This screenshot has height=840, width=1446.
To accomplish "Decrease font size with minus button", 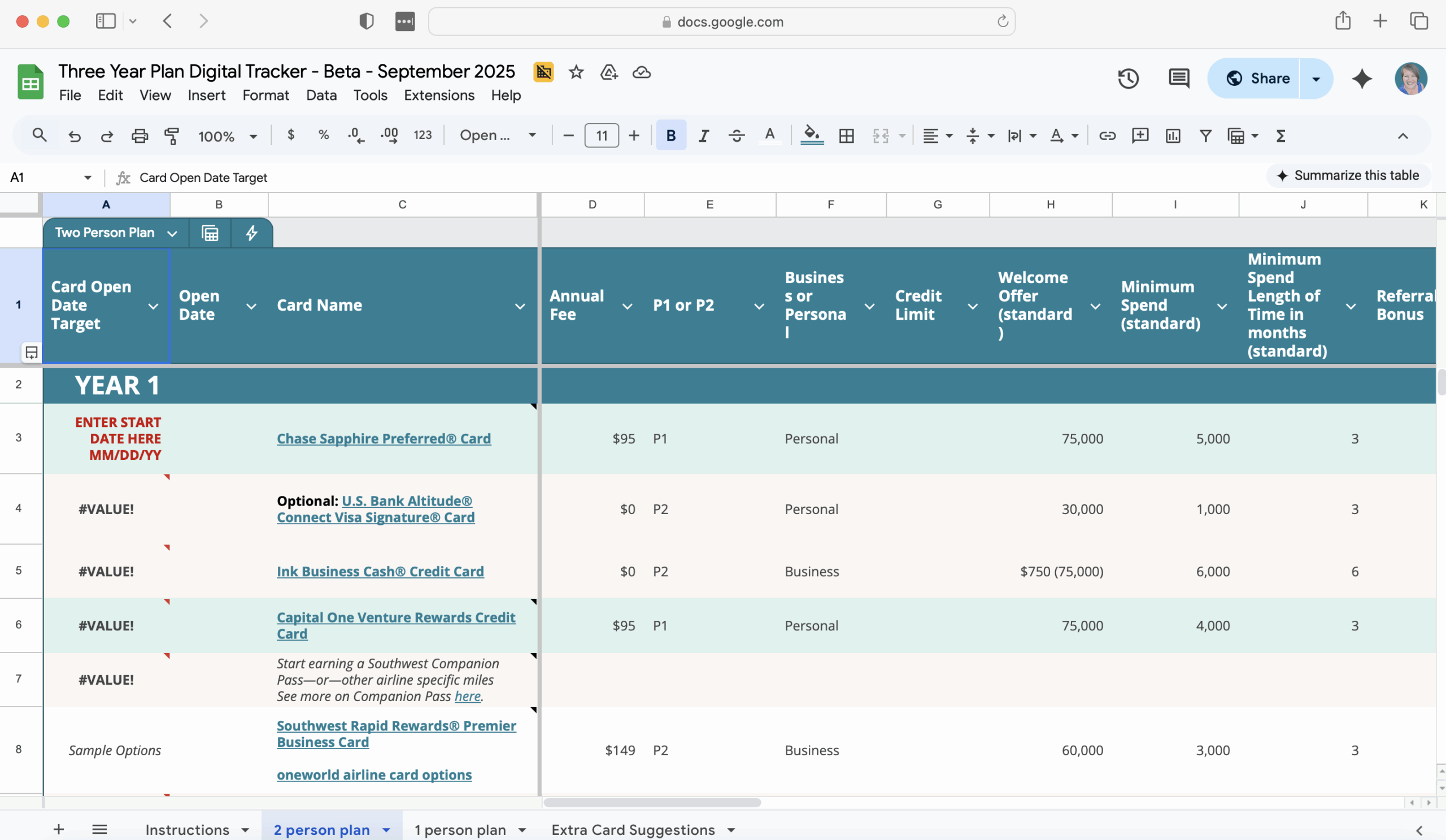I will pos(568,136).
